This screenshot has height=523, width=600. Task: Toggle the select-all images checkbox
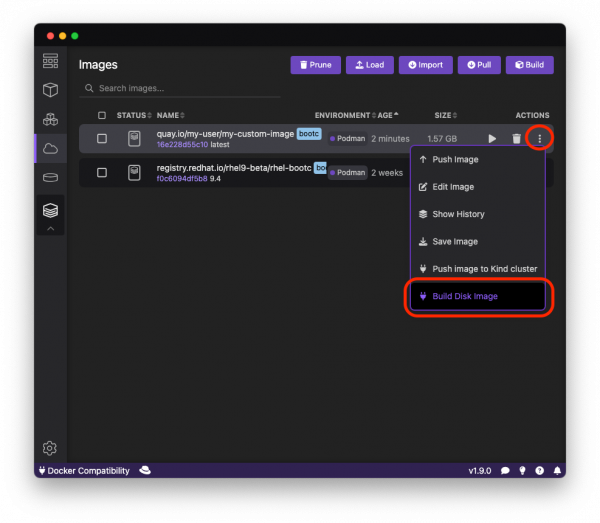click(x=102, y=115)
